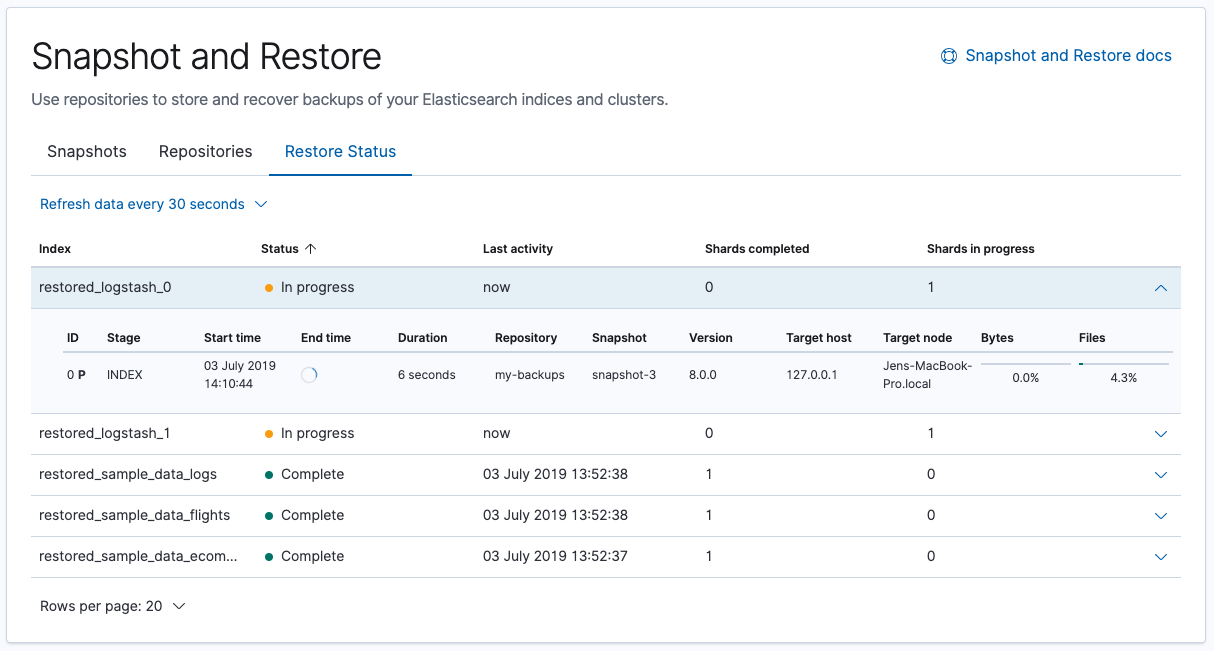Open the Refresh data every 30 seconds dropdown
The image size is (1214, 651).
pos(154,204)
